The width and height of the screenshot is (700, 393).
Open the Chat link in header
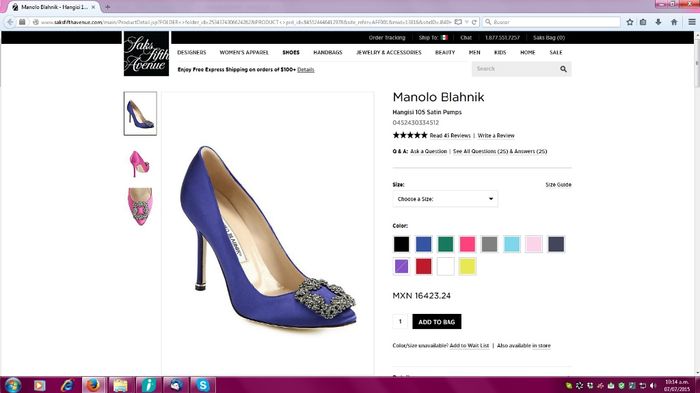(466, 38)
